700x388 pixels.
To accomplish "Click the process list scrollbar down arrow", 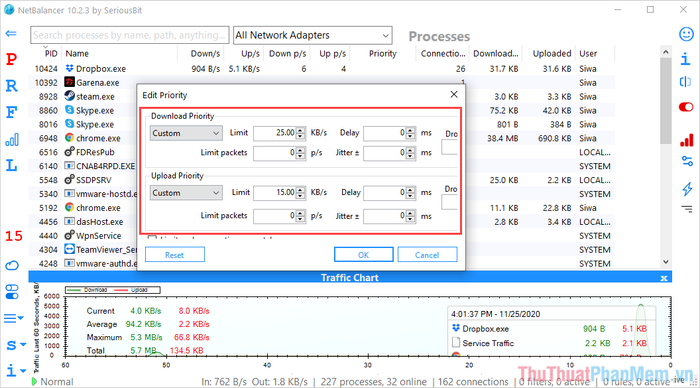I will 666,262.
